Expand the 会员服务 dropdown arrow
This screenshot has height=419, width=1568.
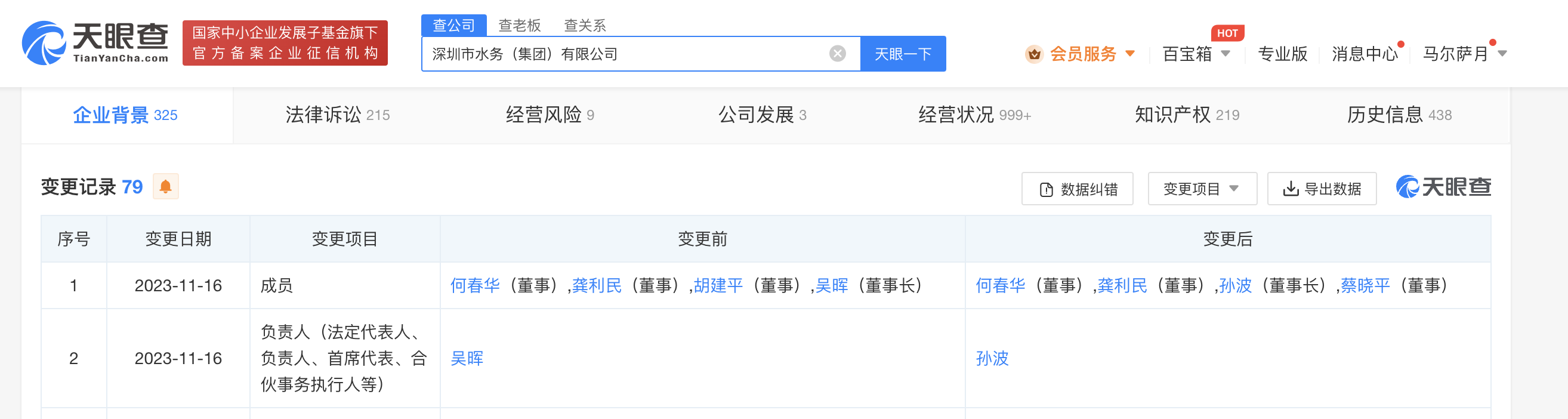click(1129, 54)
